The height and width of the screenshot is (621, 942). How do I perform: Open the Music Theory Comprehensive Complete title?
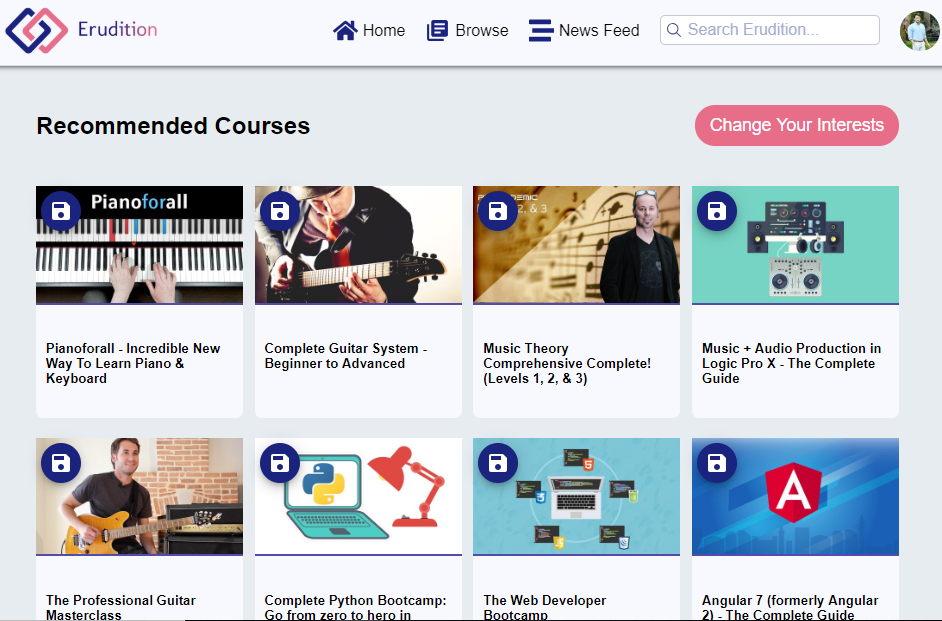click(567, 363)
